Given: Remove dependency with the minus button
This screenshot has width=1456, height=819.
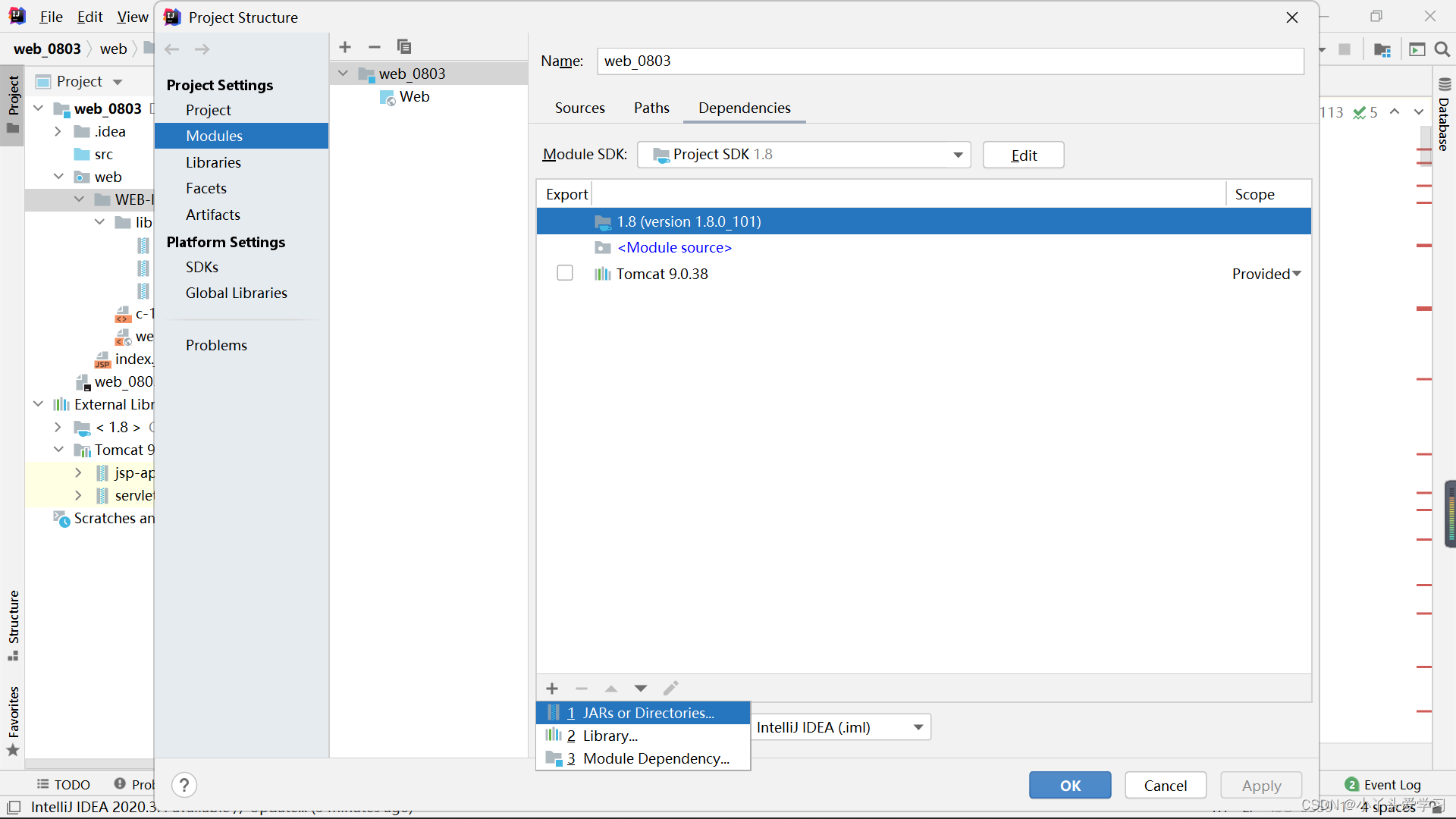Looking at the screenshot, I should point(582,689).
